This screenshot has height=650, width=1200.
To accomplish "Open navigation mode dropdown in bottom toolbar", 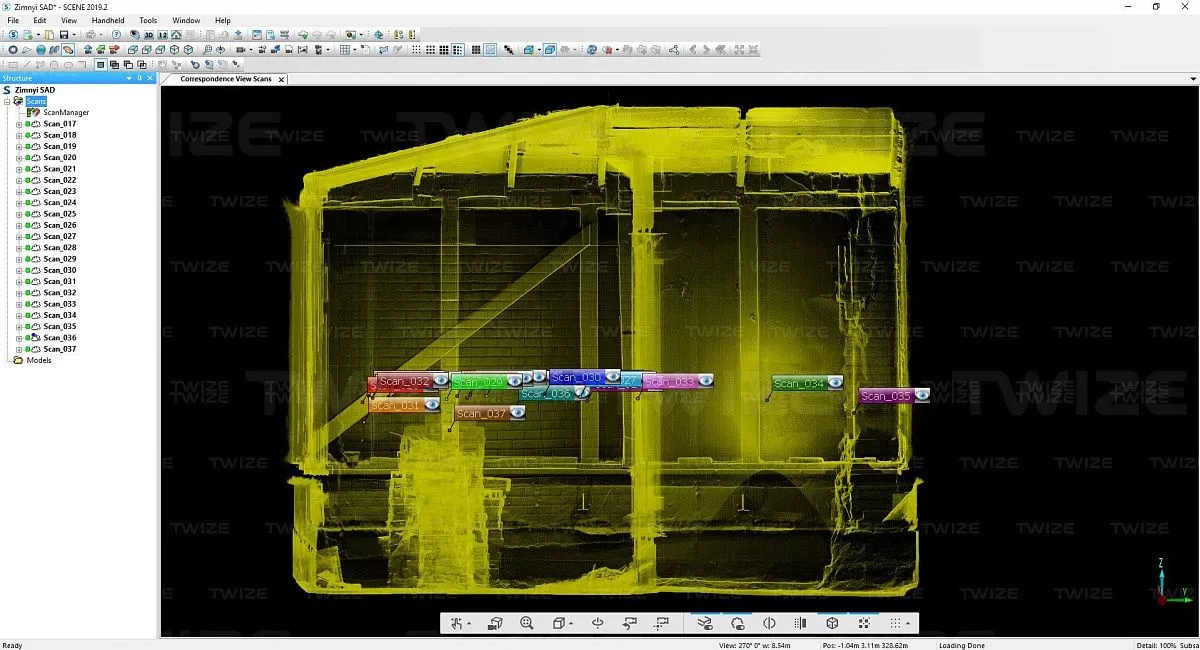I will click(469, 624).
